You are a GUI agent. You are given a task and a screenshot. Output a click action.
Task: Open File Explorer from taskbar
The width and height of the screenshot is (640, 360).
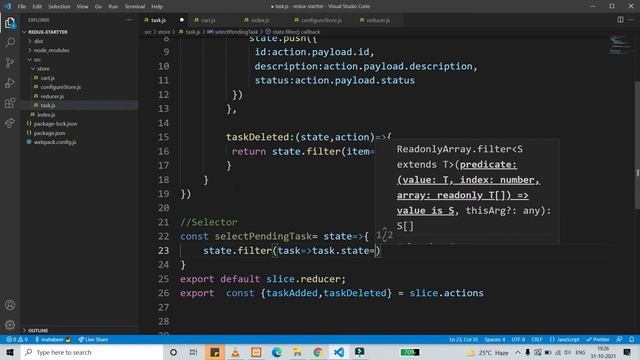pyautogui.click(x=297, y=352)
